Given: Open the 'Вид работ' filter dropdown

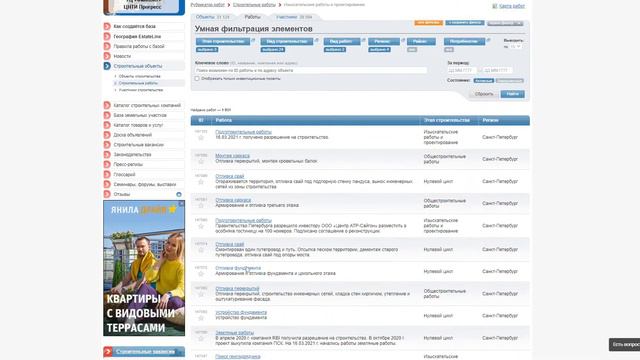Looking at the screenshot, I should 342,41.
